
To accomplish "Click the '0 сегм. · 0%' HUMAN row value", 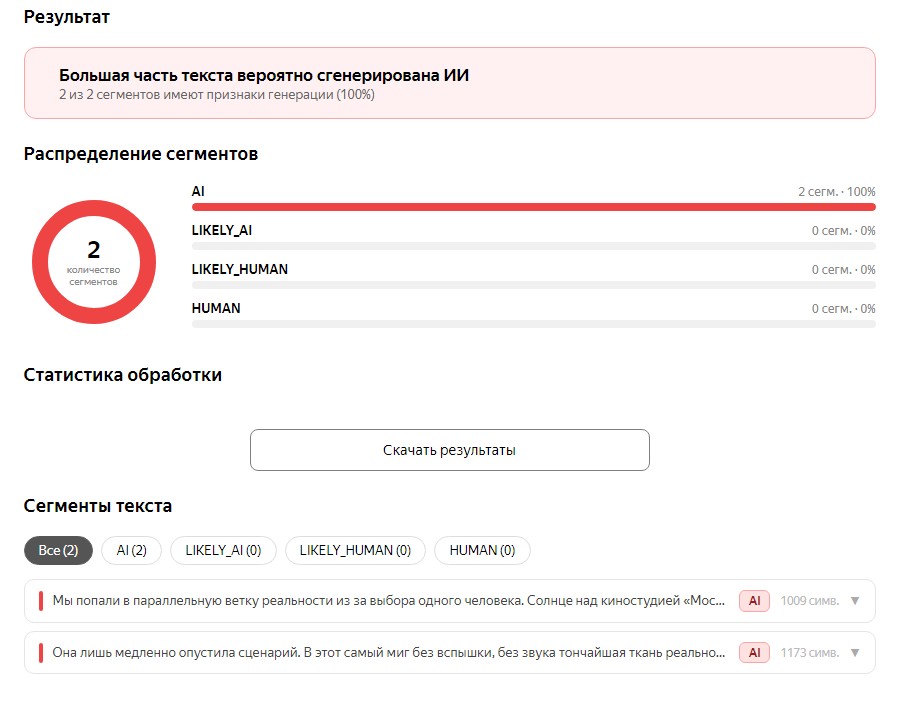I will click(x=843, y=309).
